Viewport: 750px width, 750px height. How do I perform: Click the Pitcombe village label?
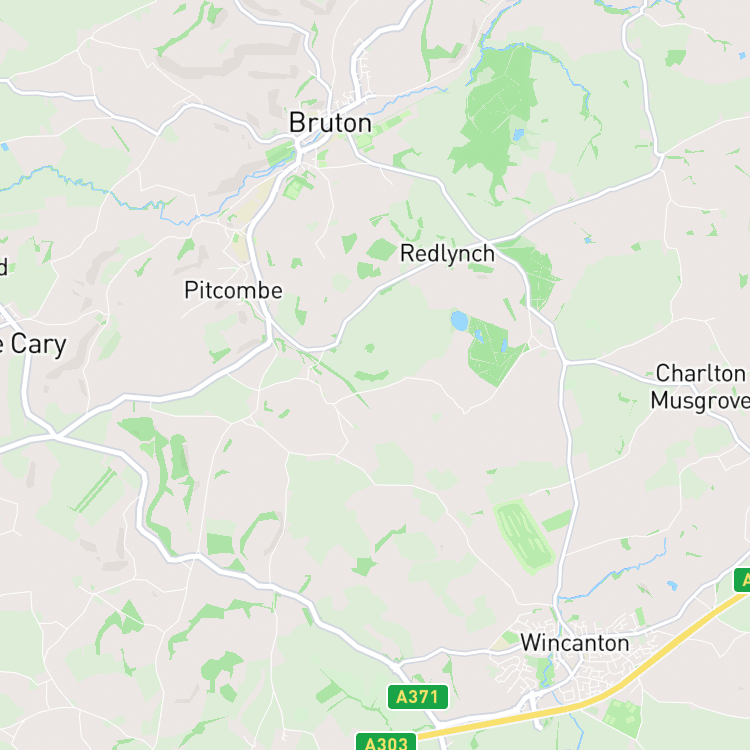(x=233, y=290)
